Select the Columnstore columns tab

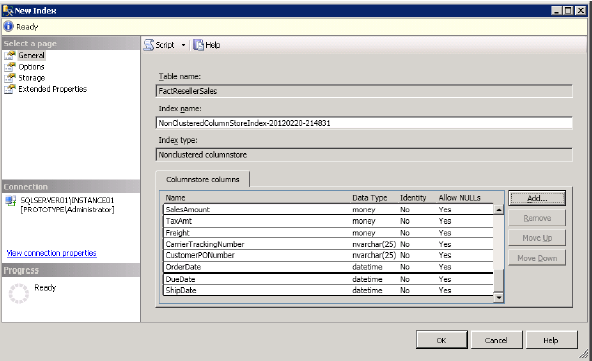pos(203,179)
